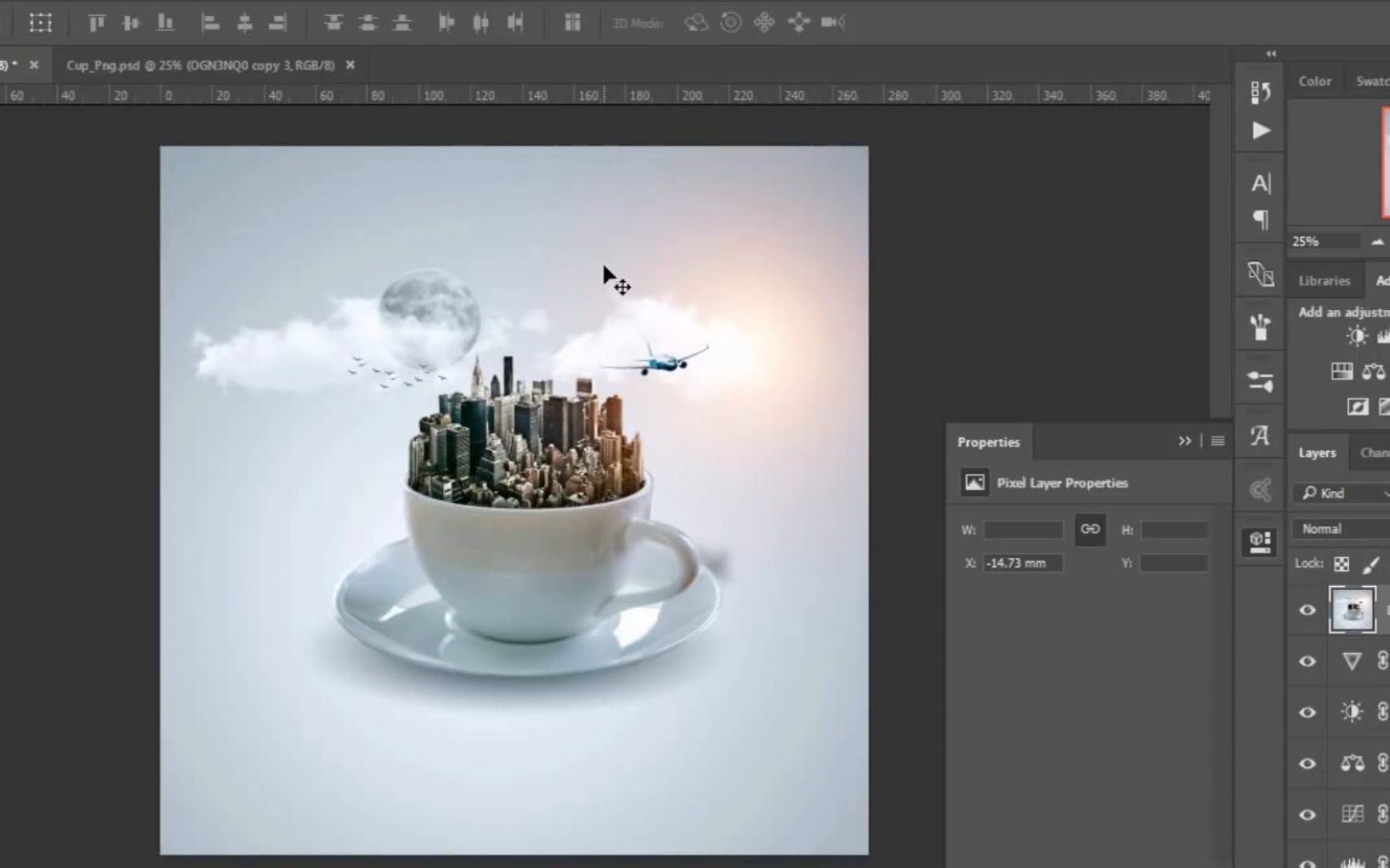This screenshot has width=1390, height=868.
Task: Click the X position field in Properties
Action: coord(1023,564)
